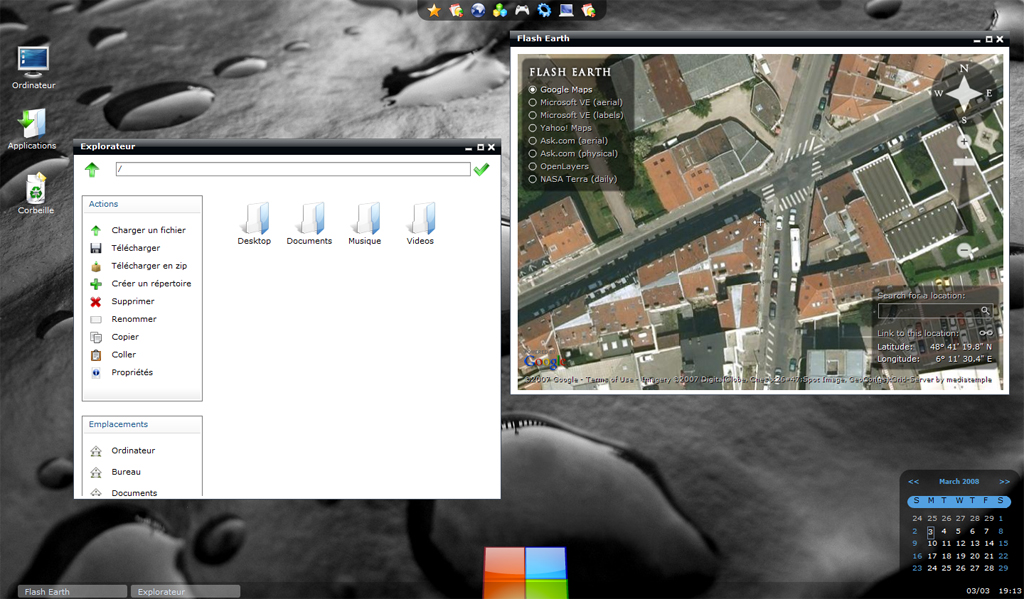Confirm the path with the green checkmark
The width and height of the screenshot is (1024, 599).
[x=481, y=170]
